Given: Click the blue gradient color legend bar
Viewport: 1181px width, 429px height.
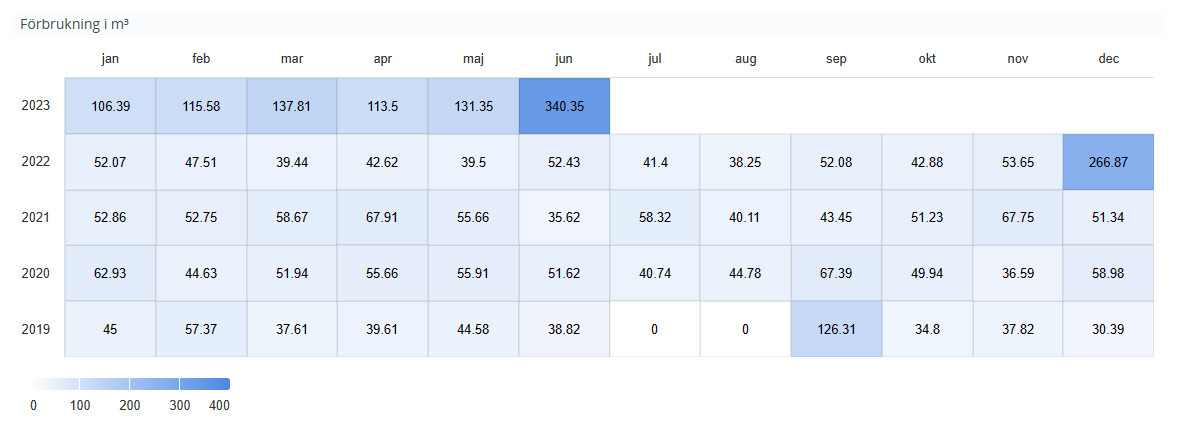Looking at the screenshot, I should (130, 384).
